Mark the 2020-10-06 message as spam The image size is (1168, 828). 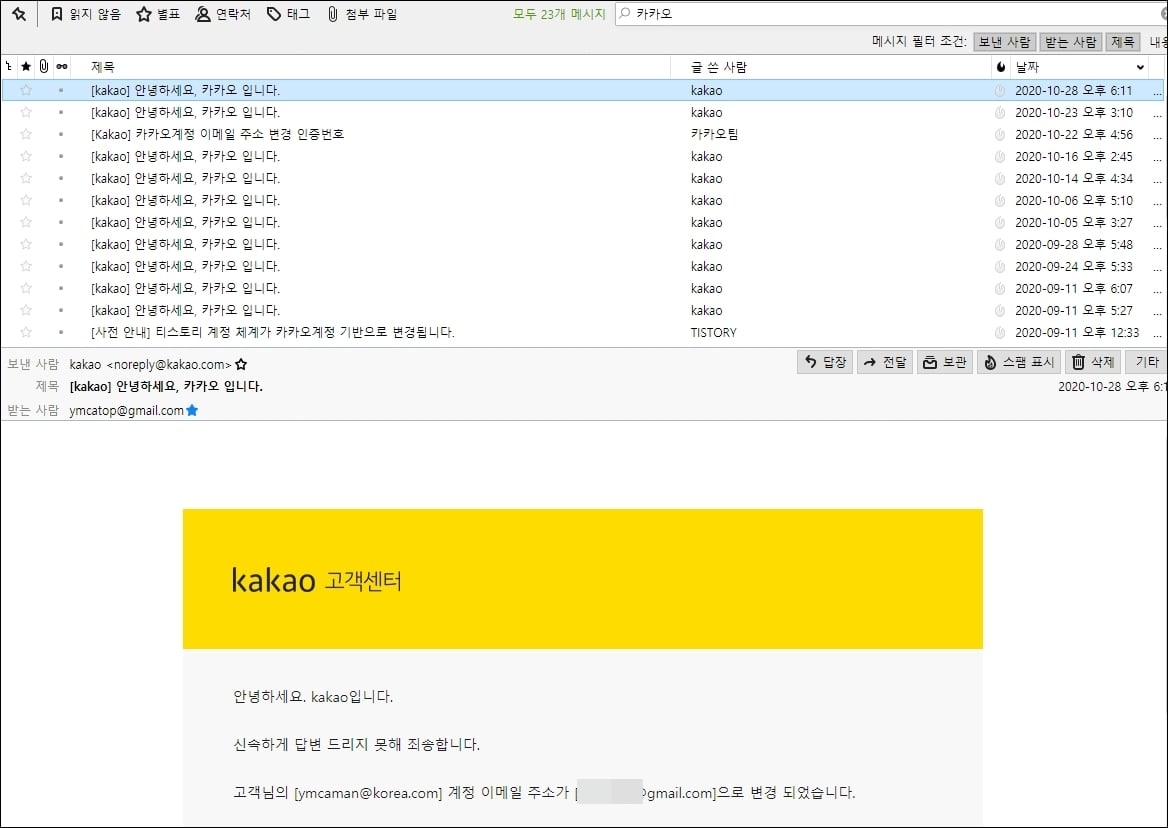[x=1000, y=200]
